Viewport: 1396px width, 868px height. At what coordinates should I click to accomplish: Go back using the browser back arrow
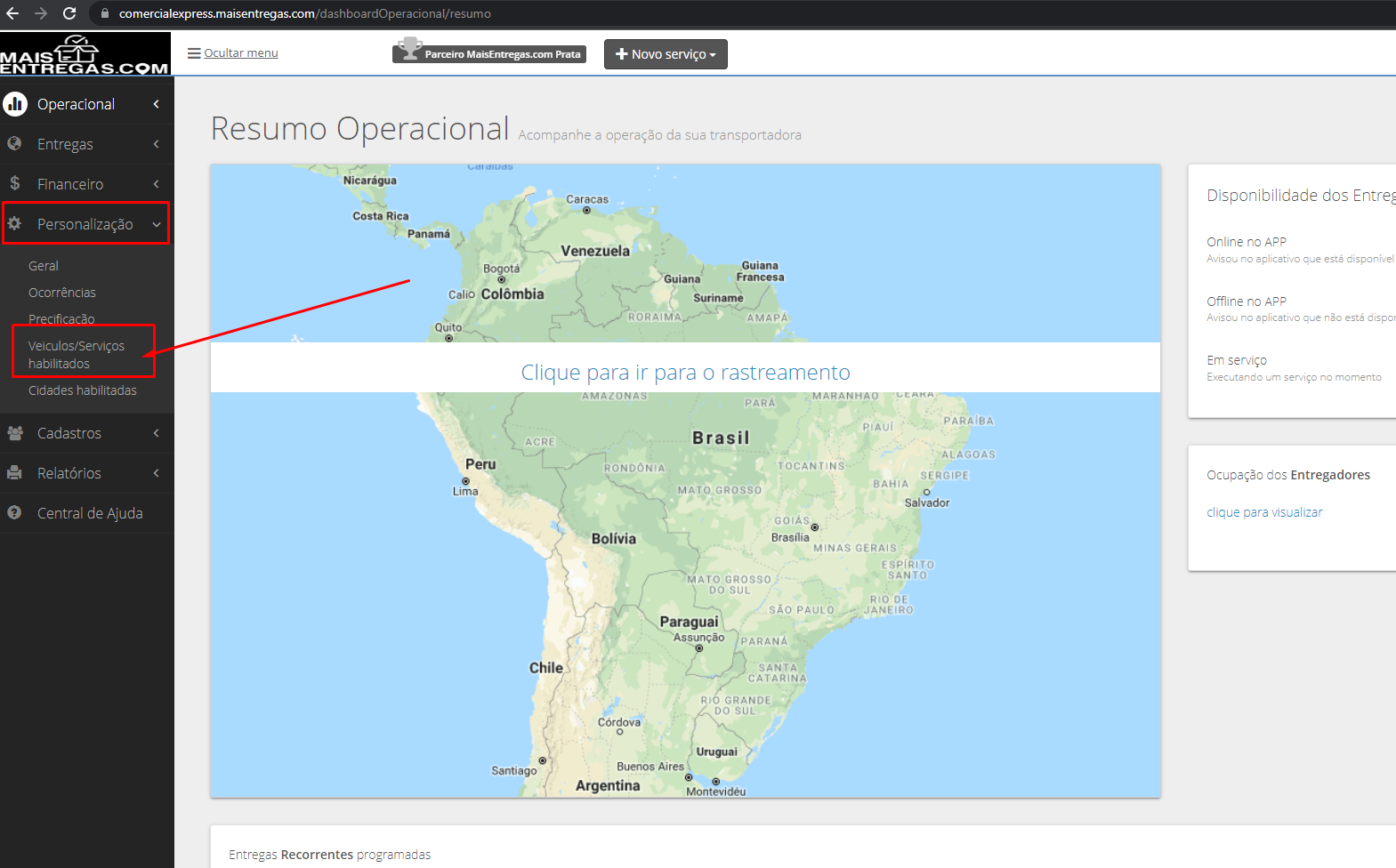pyautogui.click(x=12, y=13)
